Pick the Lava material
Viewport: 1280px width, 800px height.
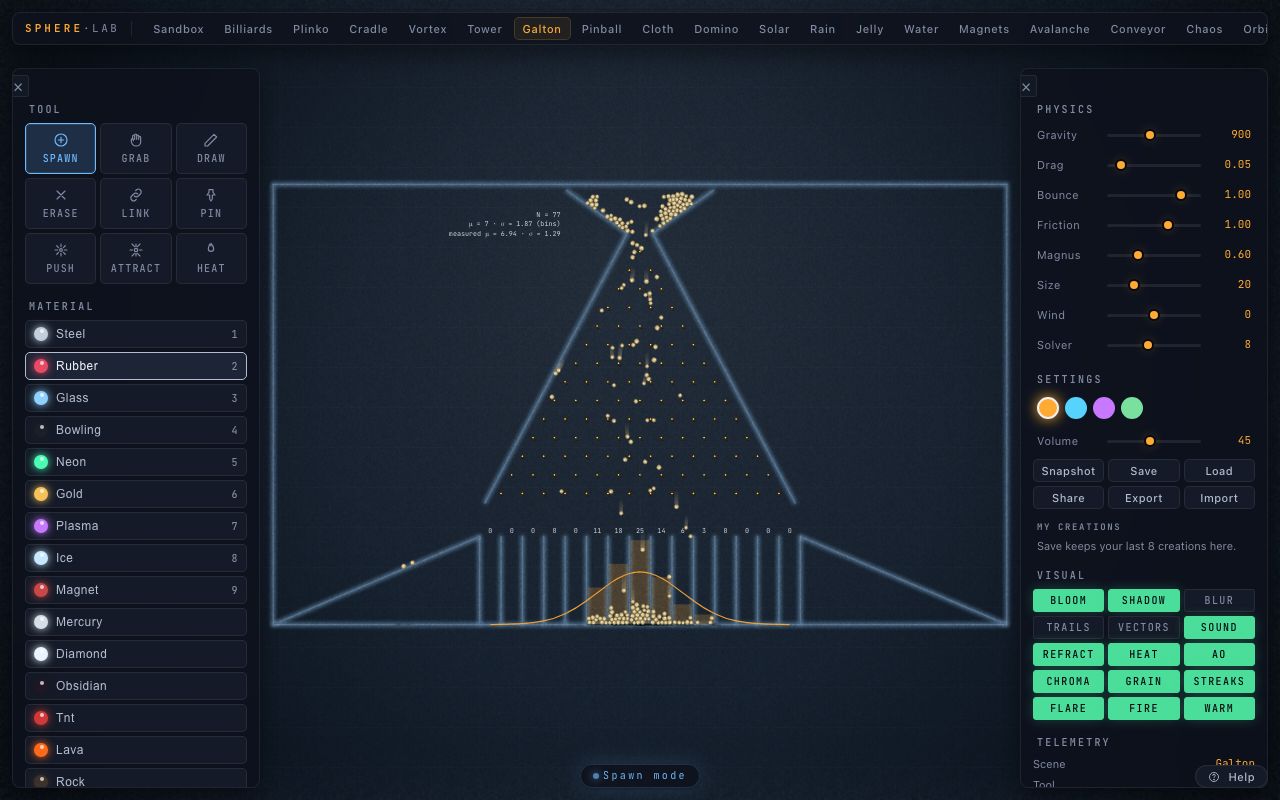[x=136, y=750]
